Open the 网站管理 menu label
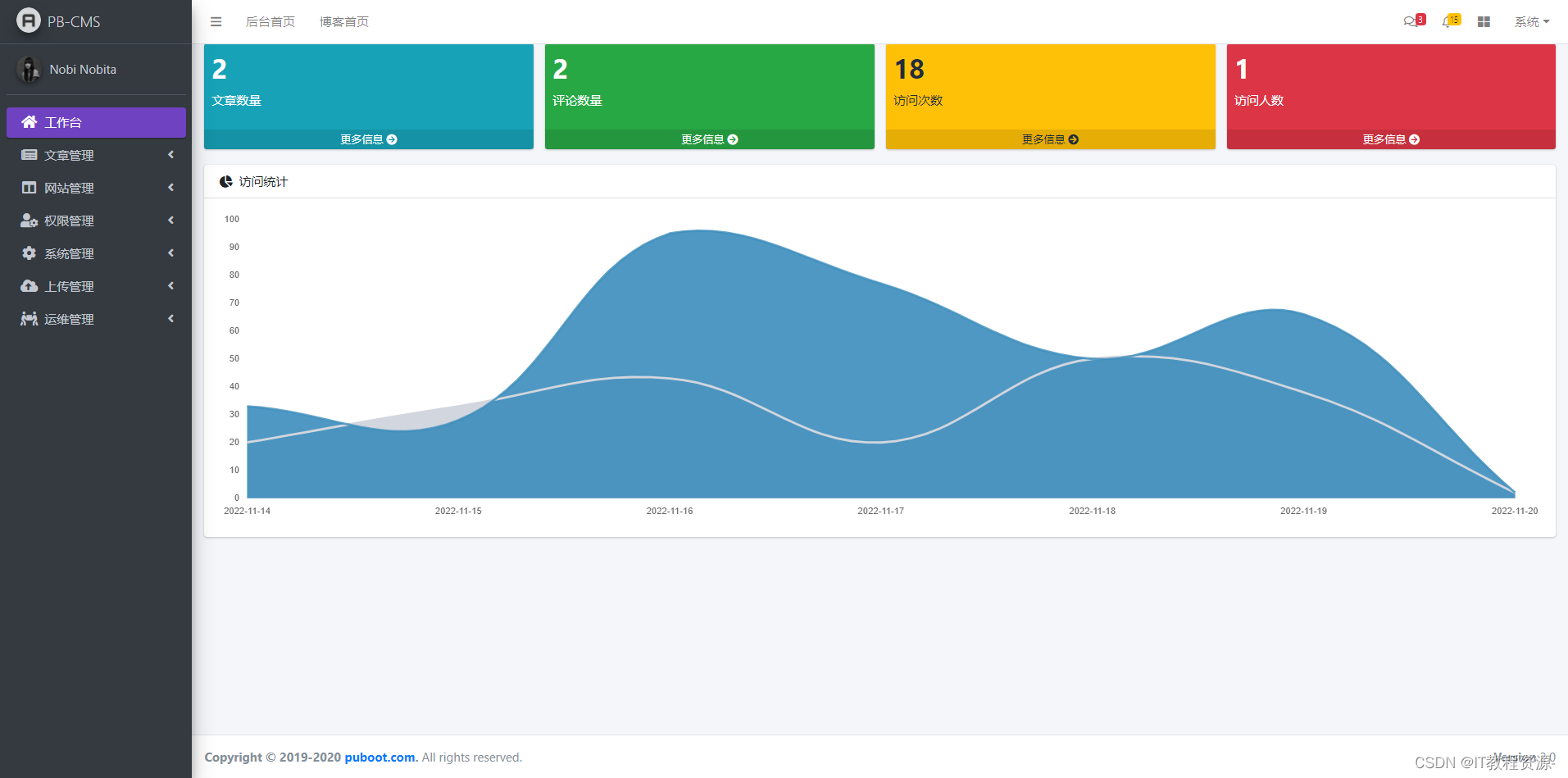The width and height of the screenshot is (1568, 778). pyautogui.click(x=69, y=188)
